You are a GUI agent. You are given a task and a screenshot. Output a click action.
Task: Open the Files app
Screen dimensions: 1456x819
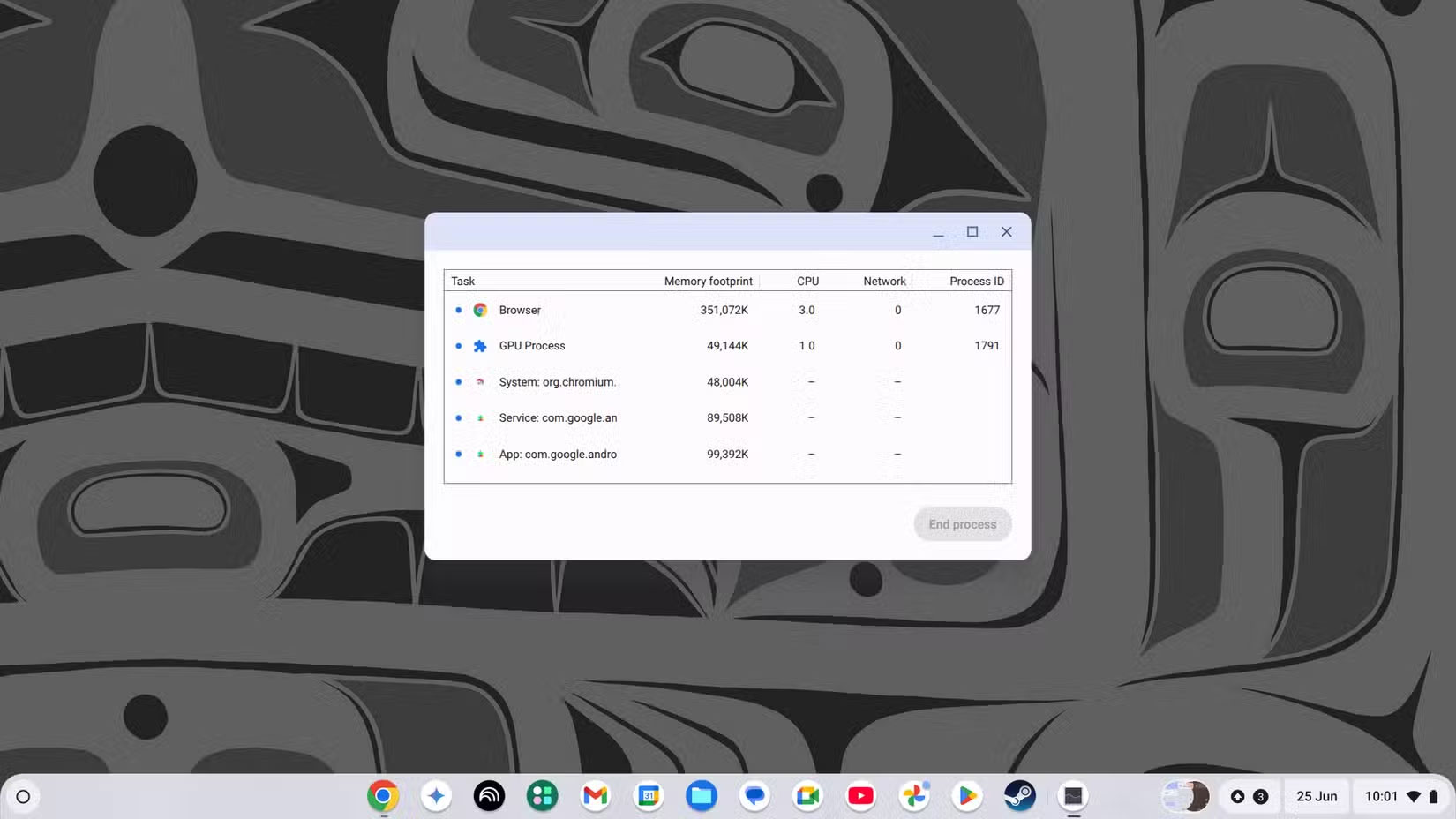702,796
